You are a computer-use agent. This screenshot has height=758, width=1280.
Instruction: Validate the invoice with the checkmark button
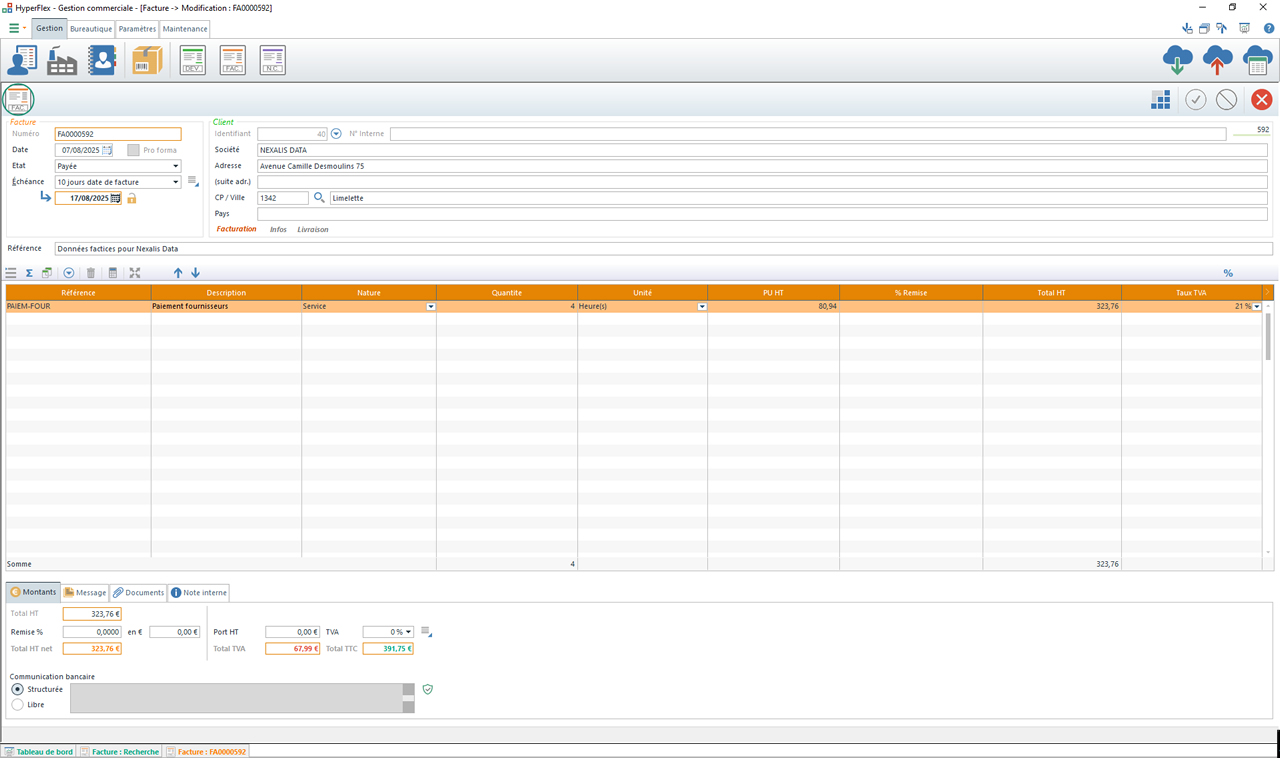pos(1195,99)
